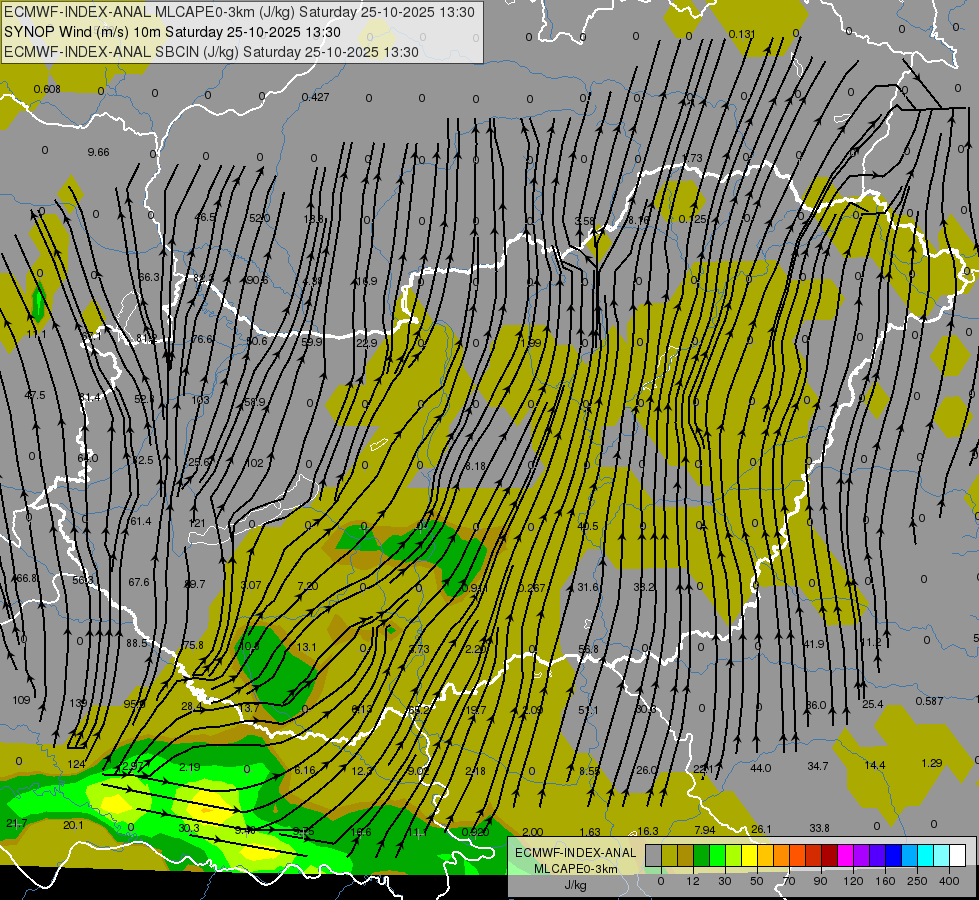This screenshot has width=979, height=900.
Task: Click the map value 0.125
Action: (692, 219)
